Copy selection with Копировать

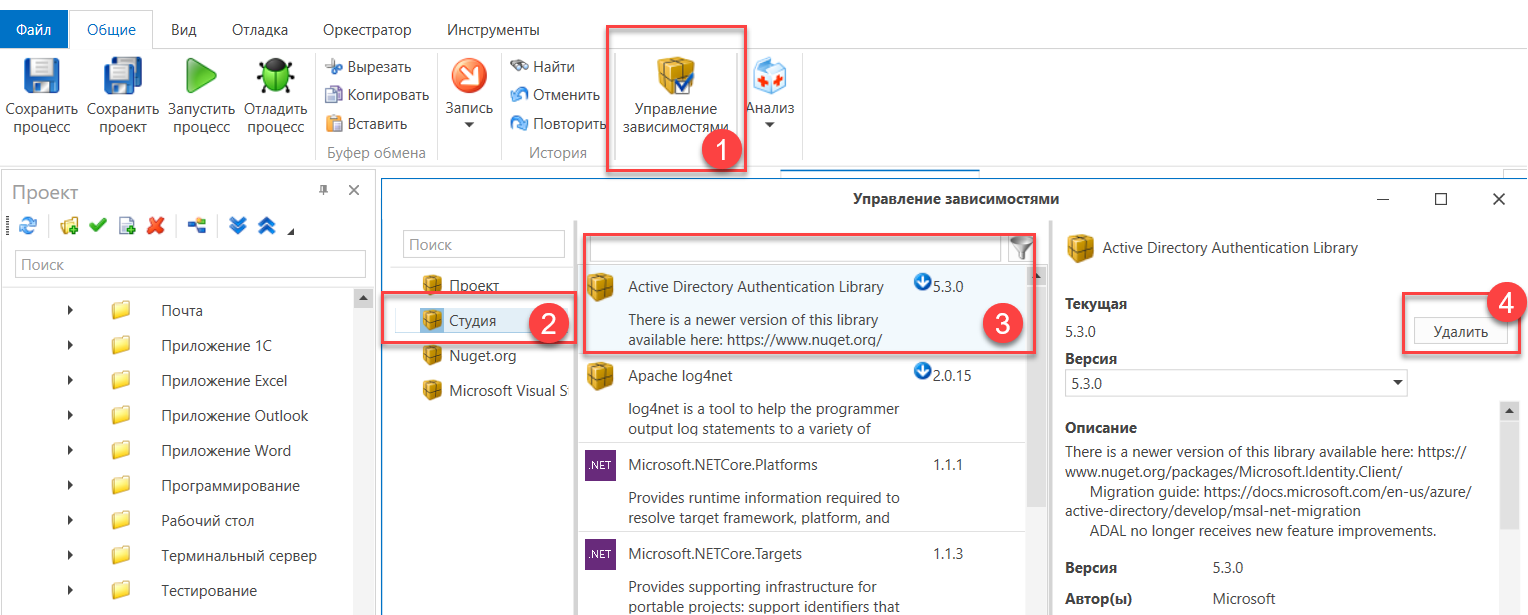click(x=376, y=95)
